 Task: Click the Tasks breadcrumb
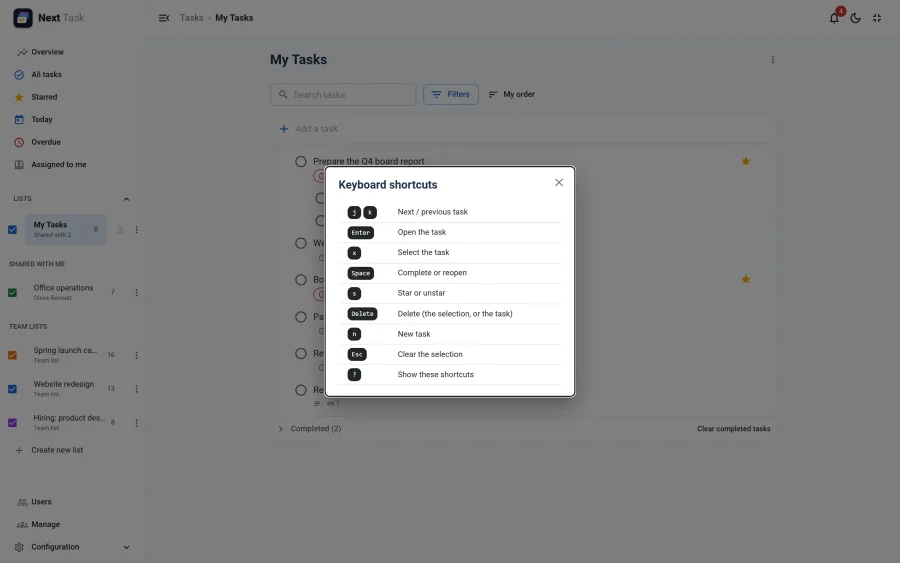coord(191,18)
